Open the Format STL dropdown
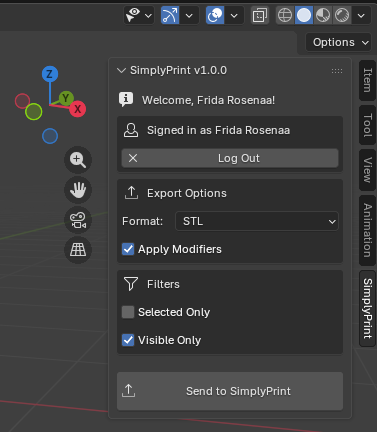The image size is (377, 432). click(257, 221)
